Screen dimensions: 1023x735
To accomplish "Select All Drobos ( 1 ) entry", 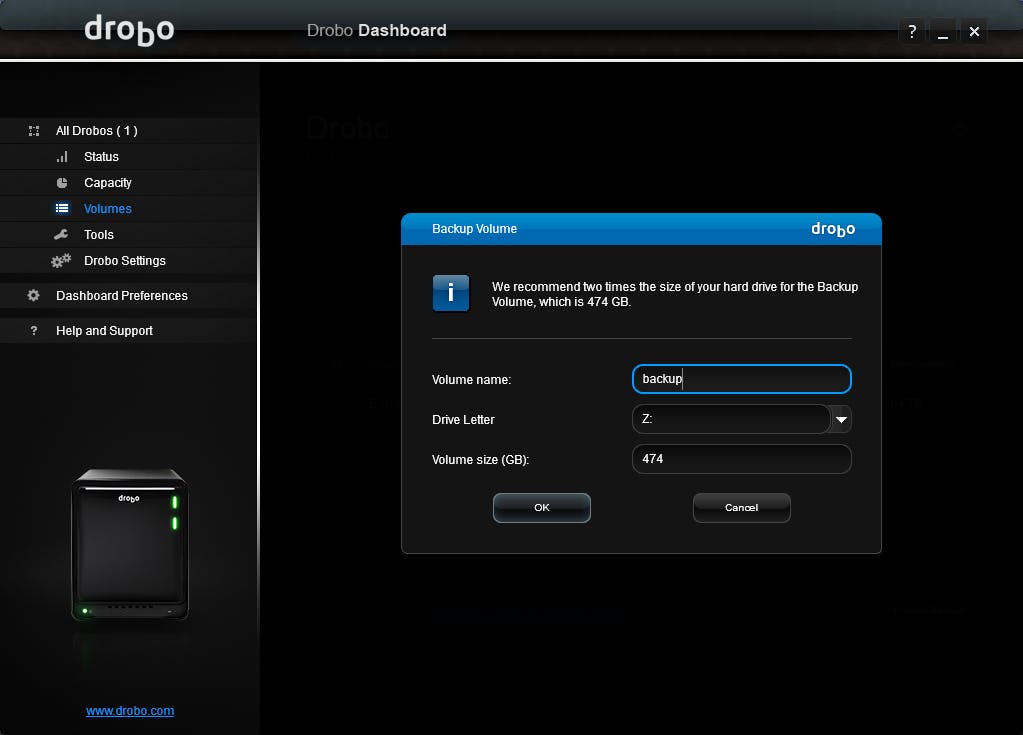I will 129,131.
